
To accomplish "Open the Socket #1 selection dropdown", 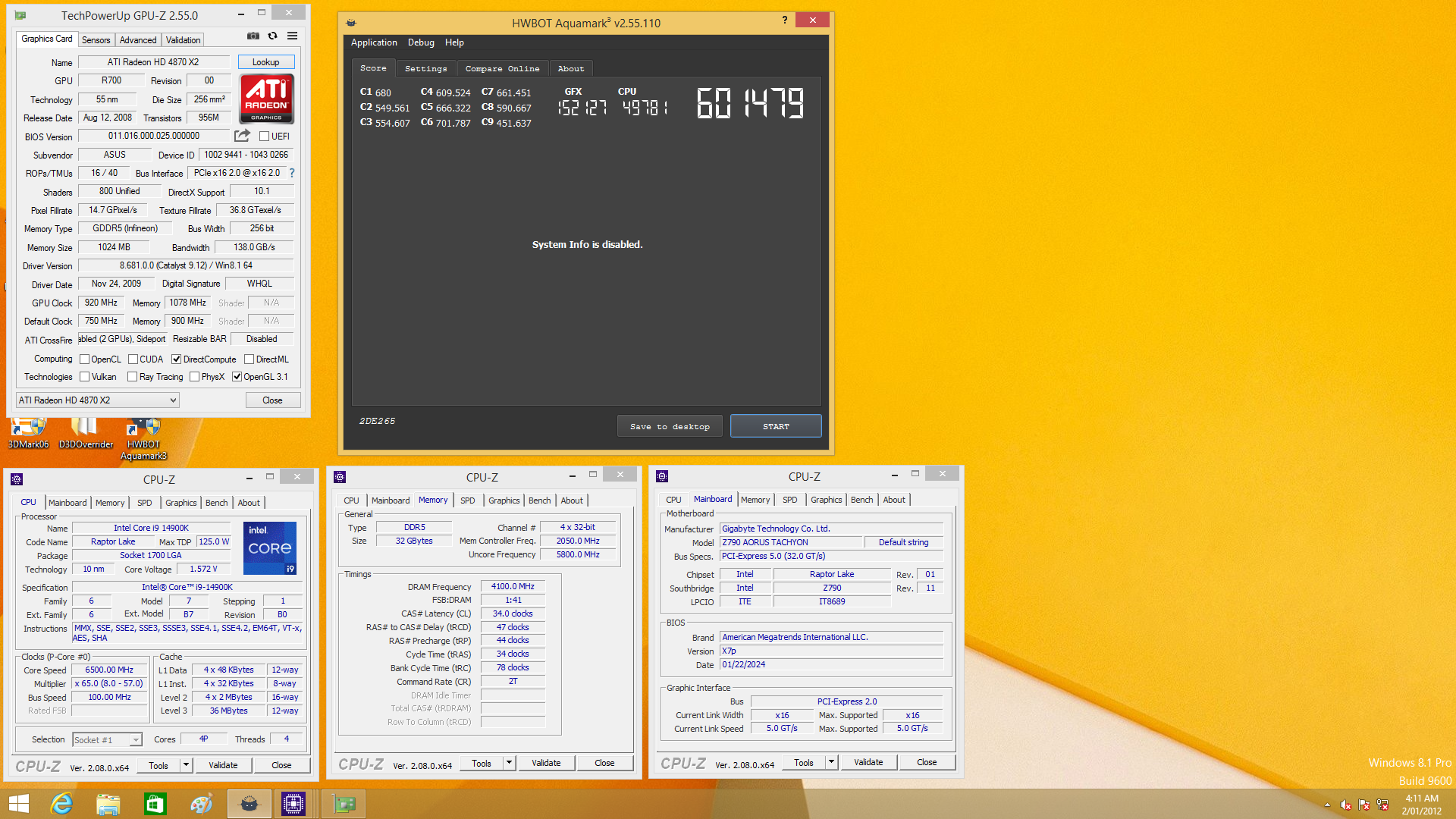I will click(x=107, y=739).
